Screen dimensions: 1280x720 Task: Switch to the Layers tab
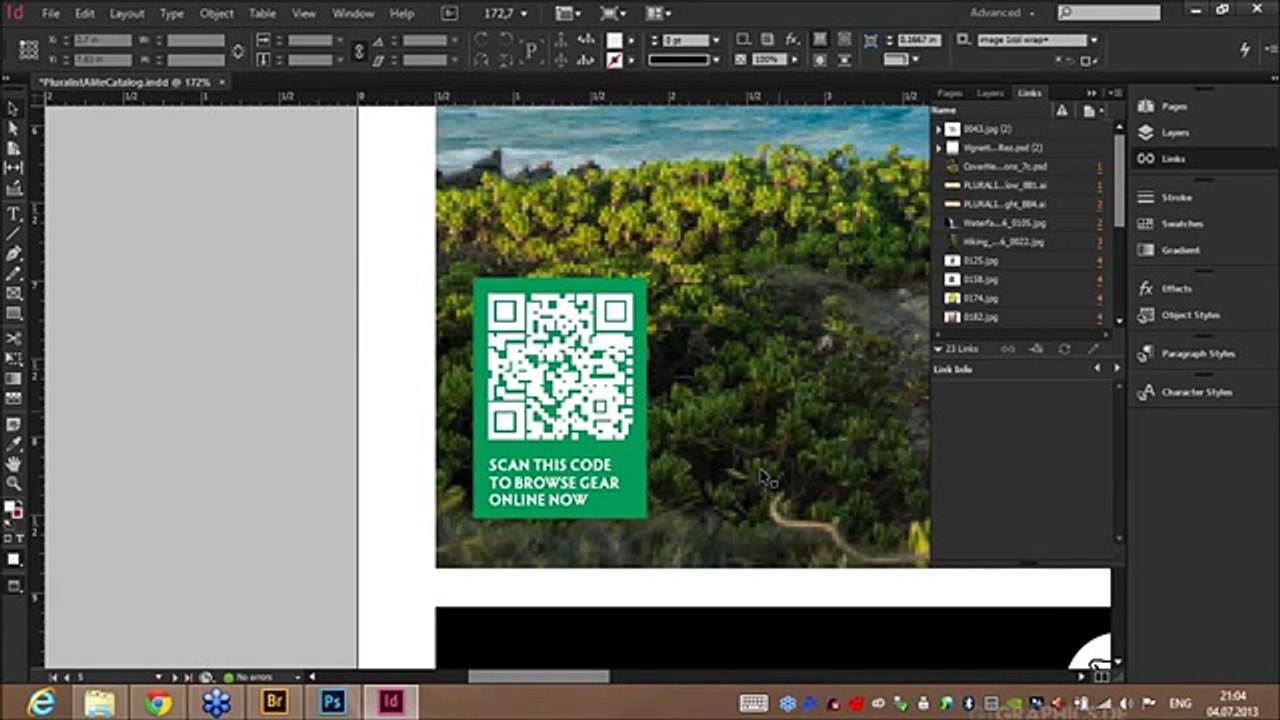pyautogui.click(x=990, y=93)
